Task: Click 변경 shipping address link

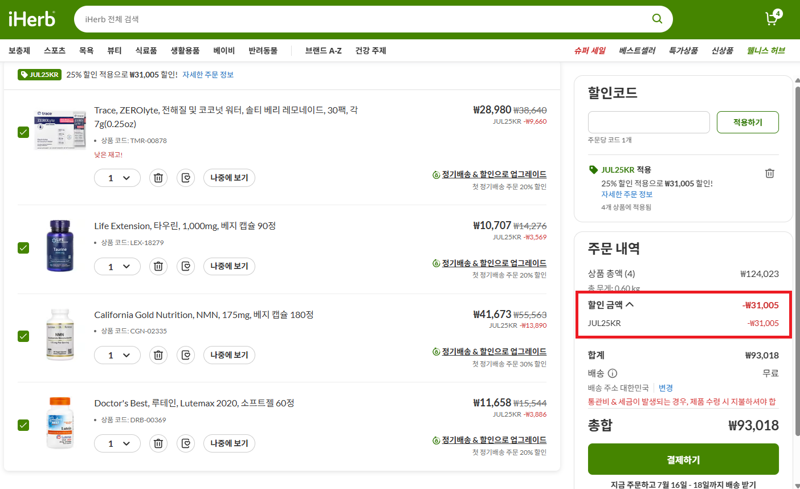Action: coord(665,388)
